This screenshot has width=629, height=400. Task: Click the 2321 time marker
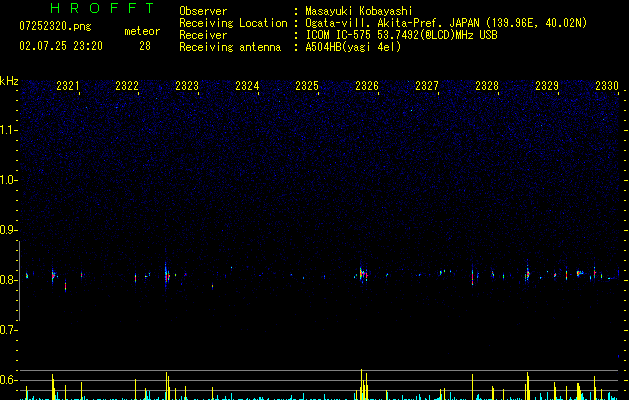67,86
